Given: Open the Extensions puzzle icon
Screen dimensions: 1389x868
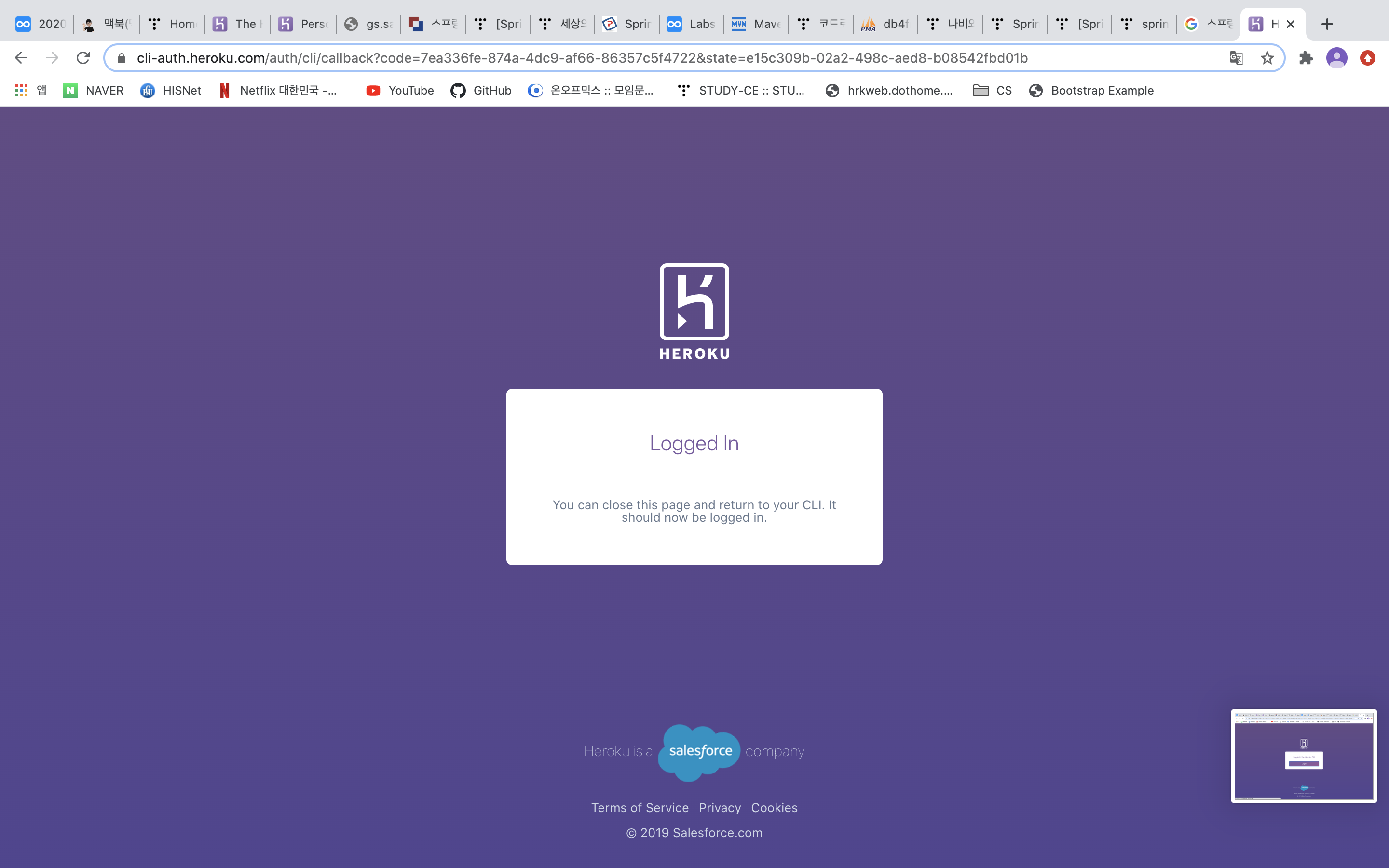Looking at the screenshot, I should pos(1306,58).
